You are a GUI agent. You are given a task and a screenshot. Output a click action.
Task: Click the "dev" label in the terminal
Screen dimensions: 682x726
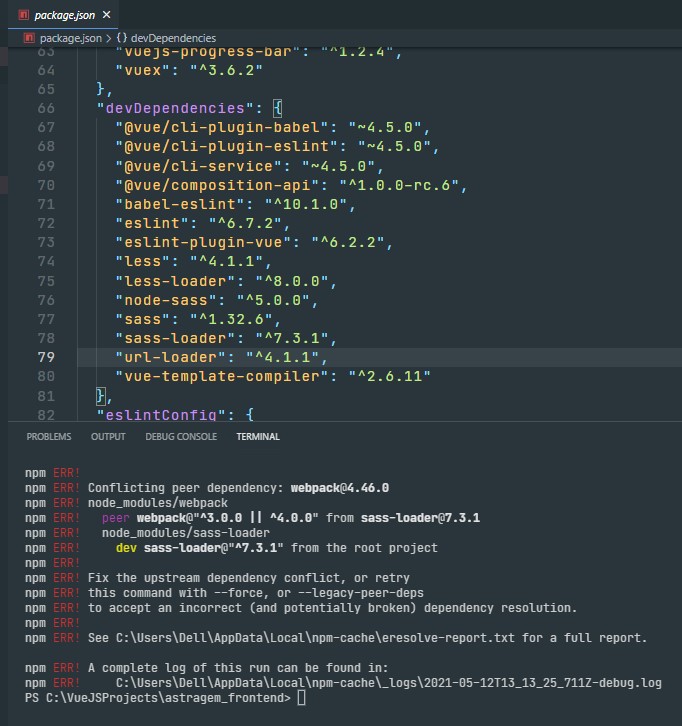point(126,548)
